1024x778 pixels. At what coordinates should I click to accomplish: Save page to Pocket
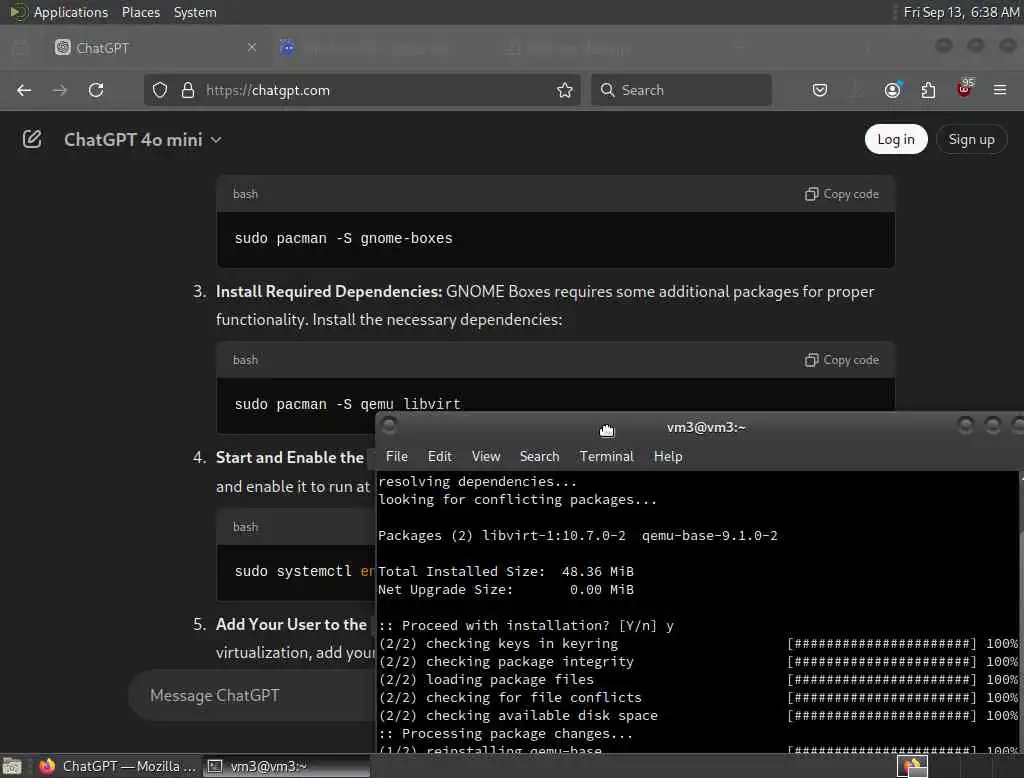[820, 90]
